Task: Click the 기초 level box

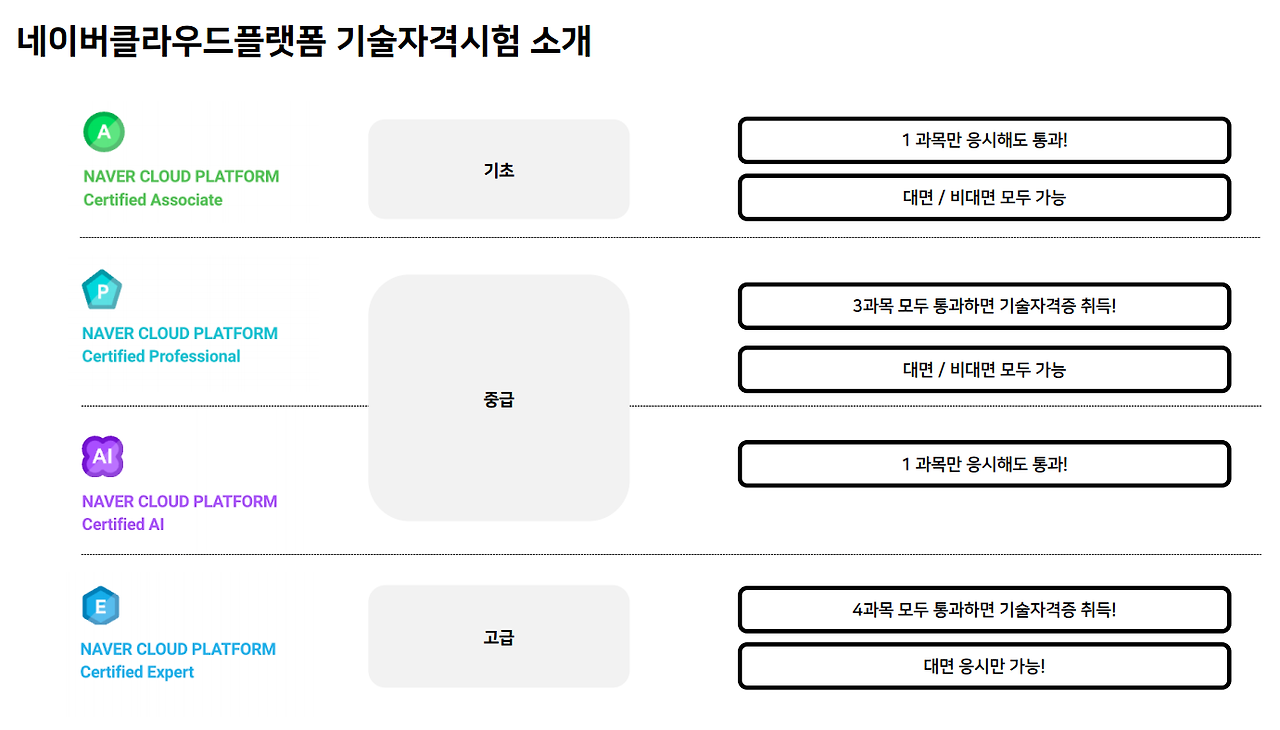Action: click(499, 169)
